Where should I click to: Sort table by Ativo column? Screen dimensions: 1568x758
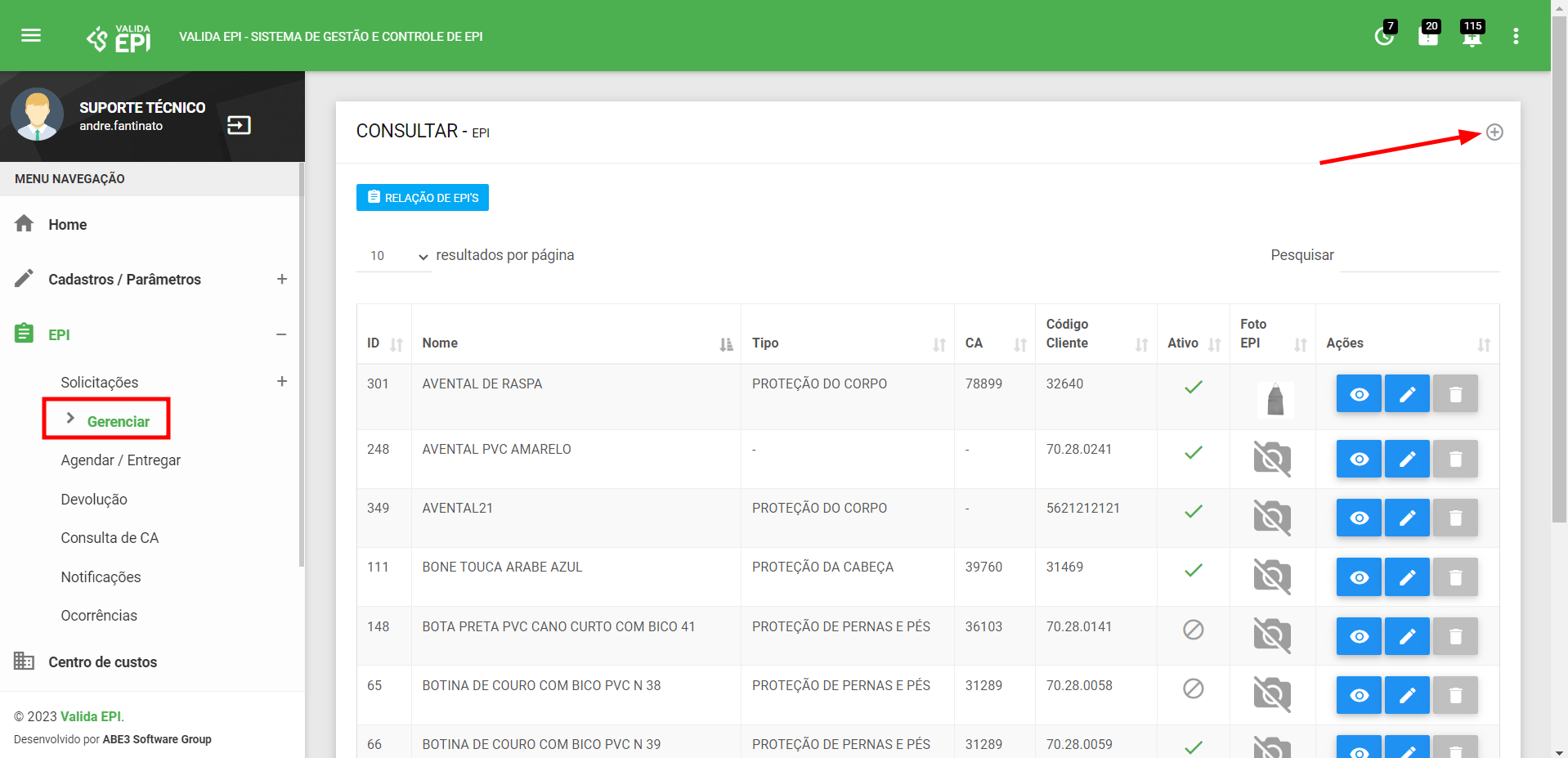(1194, 334)
